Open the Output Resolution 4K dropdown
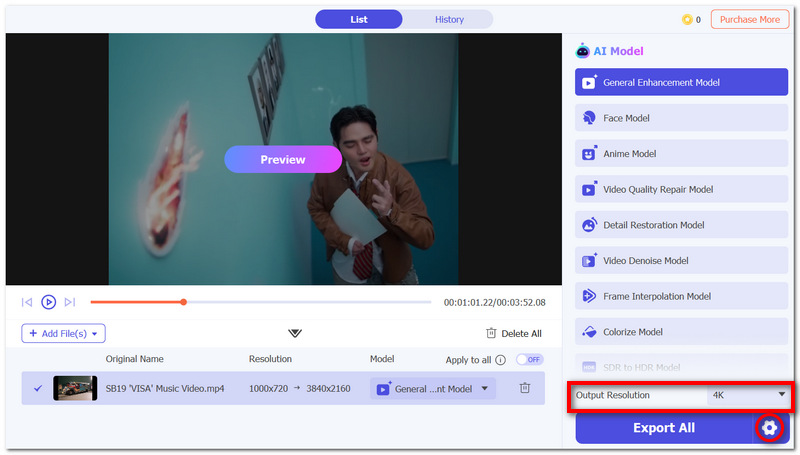The width and height of the screenshot is (800, 455). coord(748,395)
